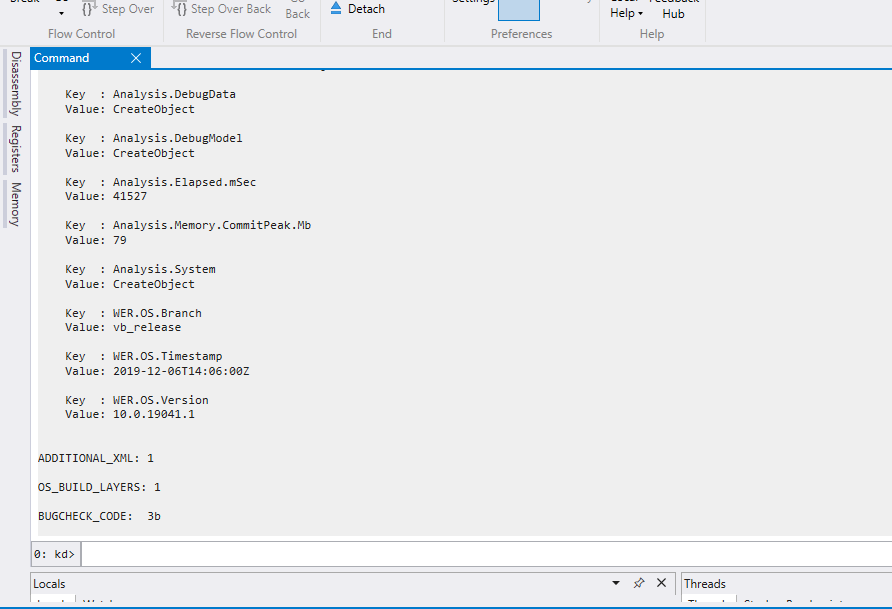Click the Step Over button
Image resolution: width=892 pixels, height=609 pixels.
[118, 9]
